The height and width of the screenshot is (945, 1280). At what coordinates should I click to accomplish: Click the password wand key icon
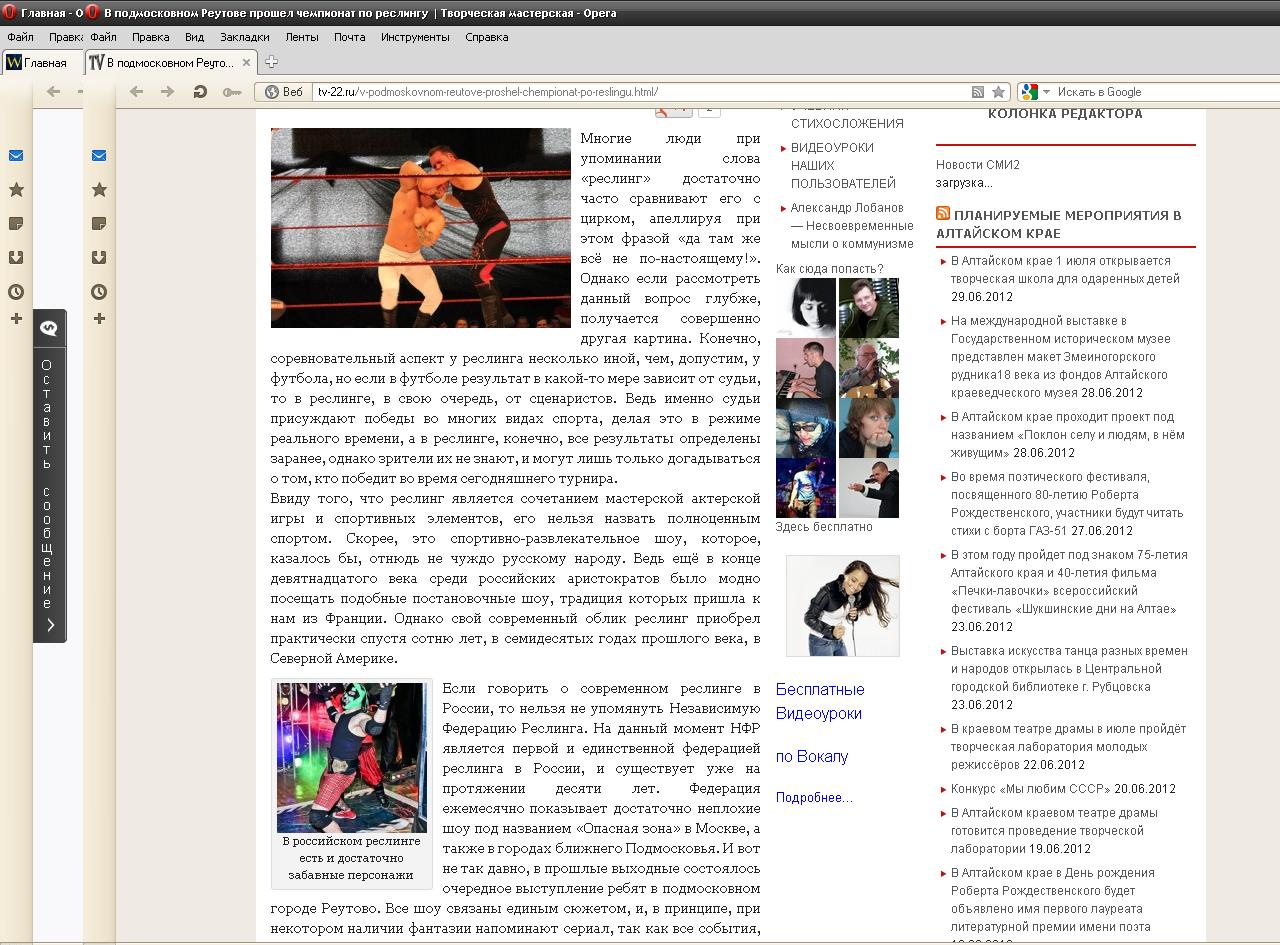tap(232, 92)
